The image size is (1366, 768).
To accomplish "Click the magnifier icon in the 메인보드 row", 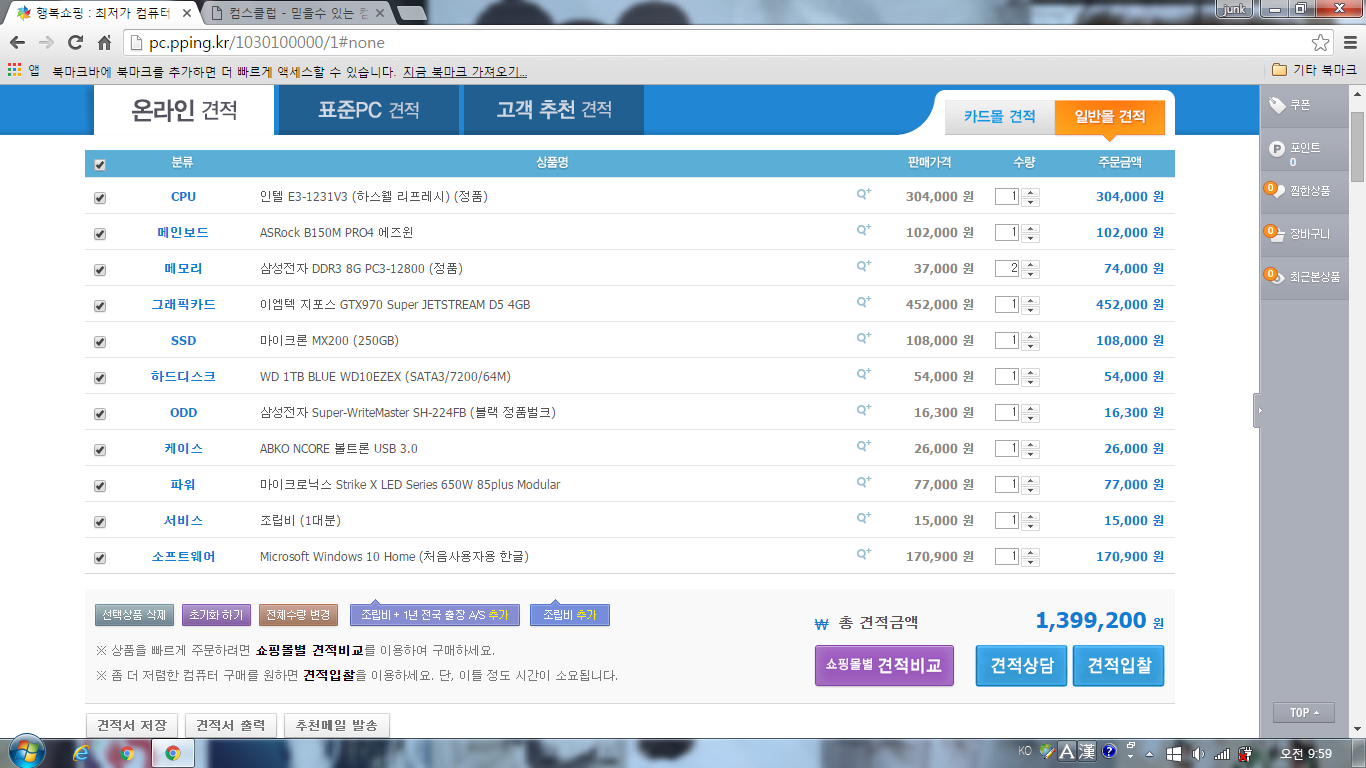I will (x=864, y=231).
